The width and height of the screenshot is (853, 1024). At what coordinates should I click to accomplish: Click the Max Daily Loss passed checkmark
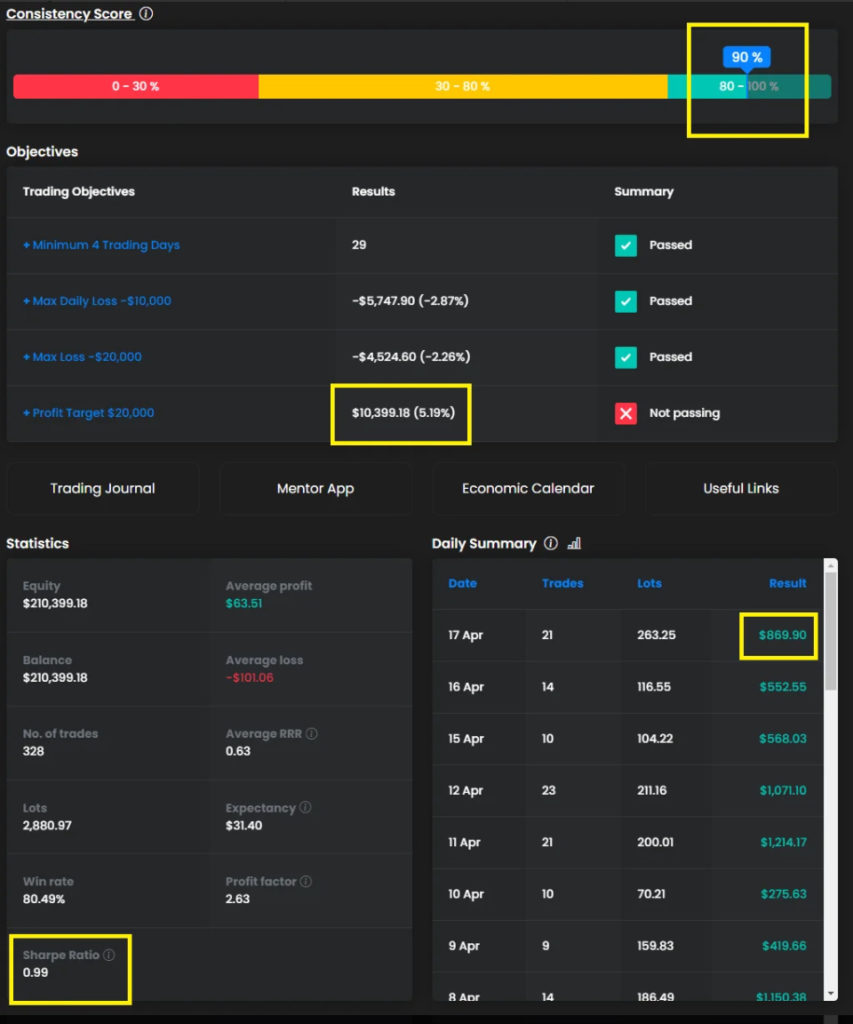click(626, 301)
